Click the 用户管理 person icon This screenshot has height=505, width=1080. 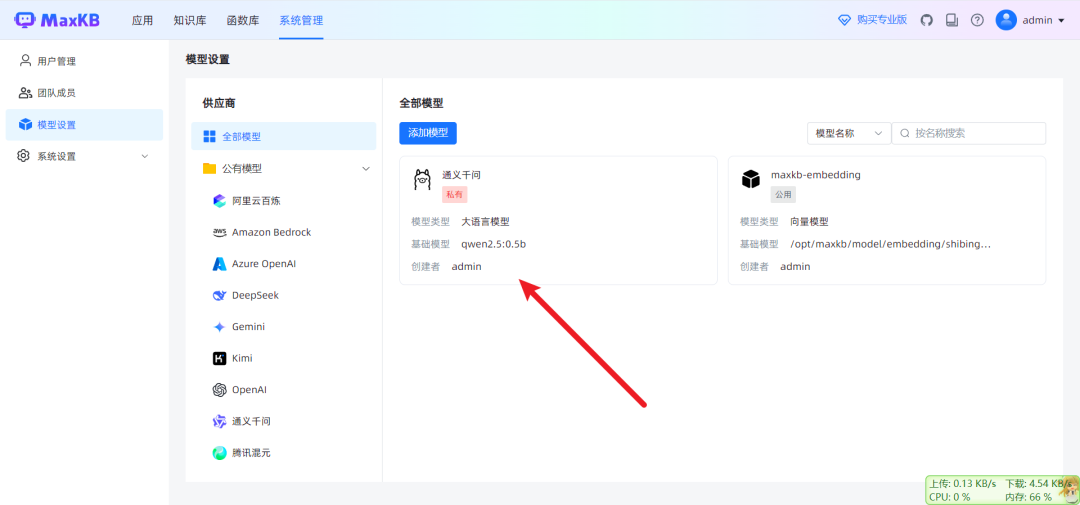(x=25, y=61)
